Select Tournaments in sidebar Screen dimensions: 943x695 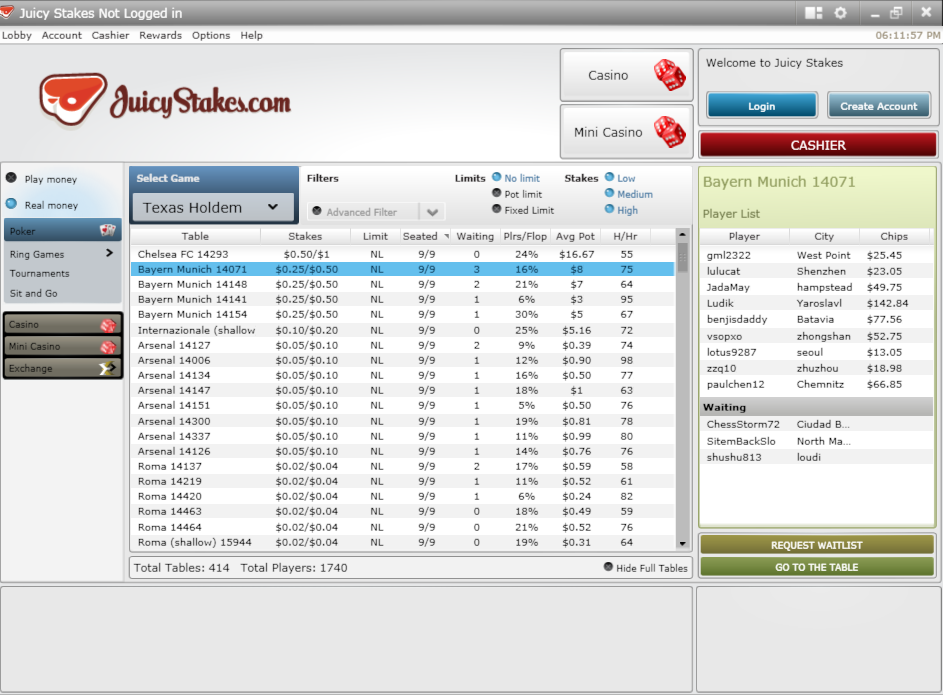[x=39, y=274]
